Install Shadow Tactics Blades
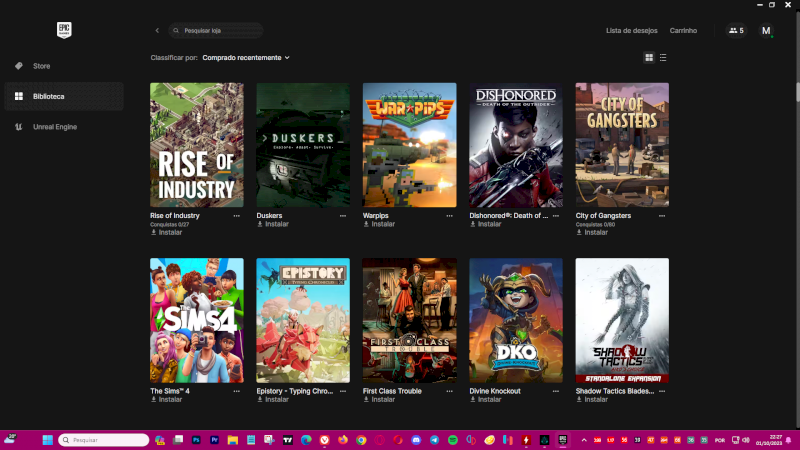 592,399
